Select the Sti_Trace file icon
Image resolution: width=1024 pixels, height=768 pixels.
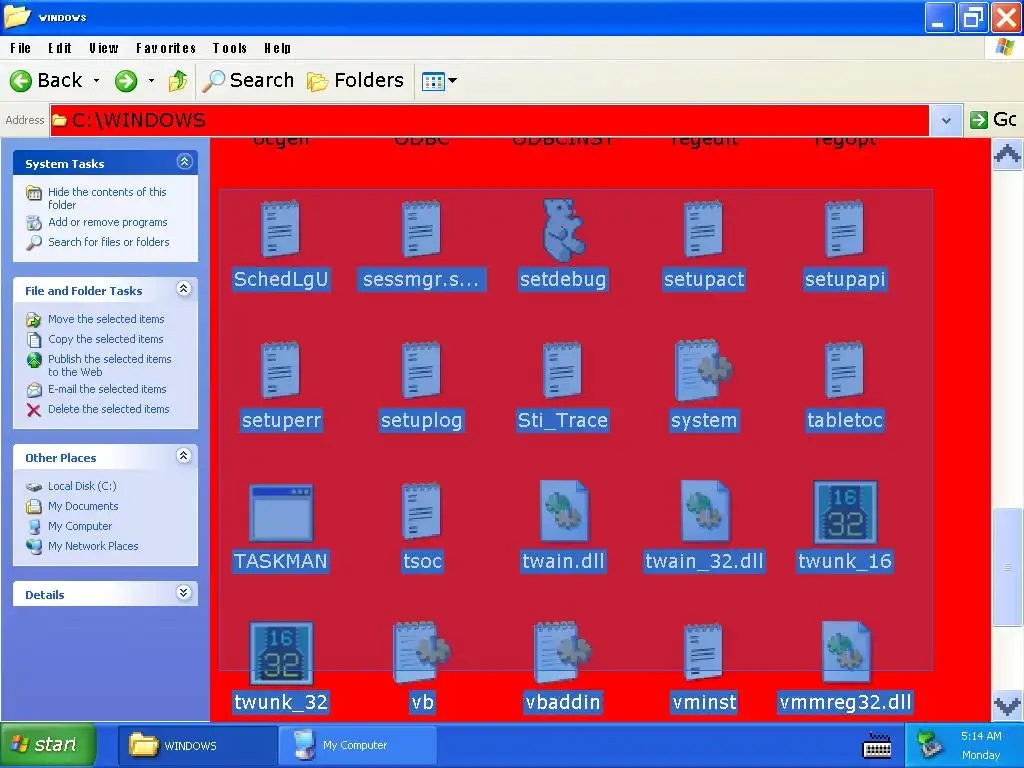[x=562, y=370]
